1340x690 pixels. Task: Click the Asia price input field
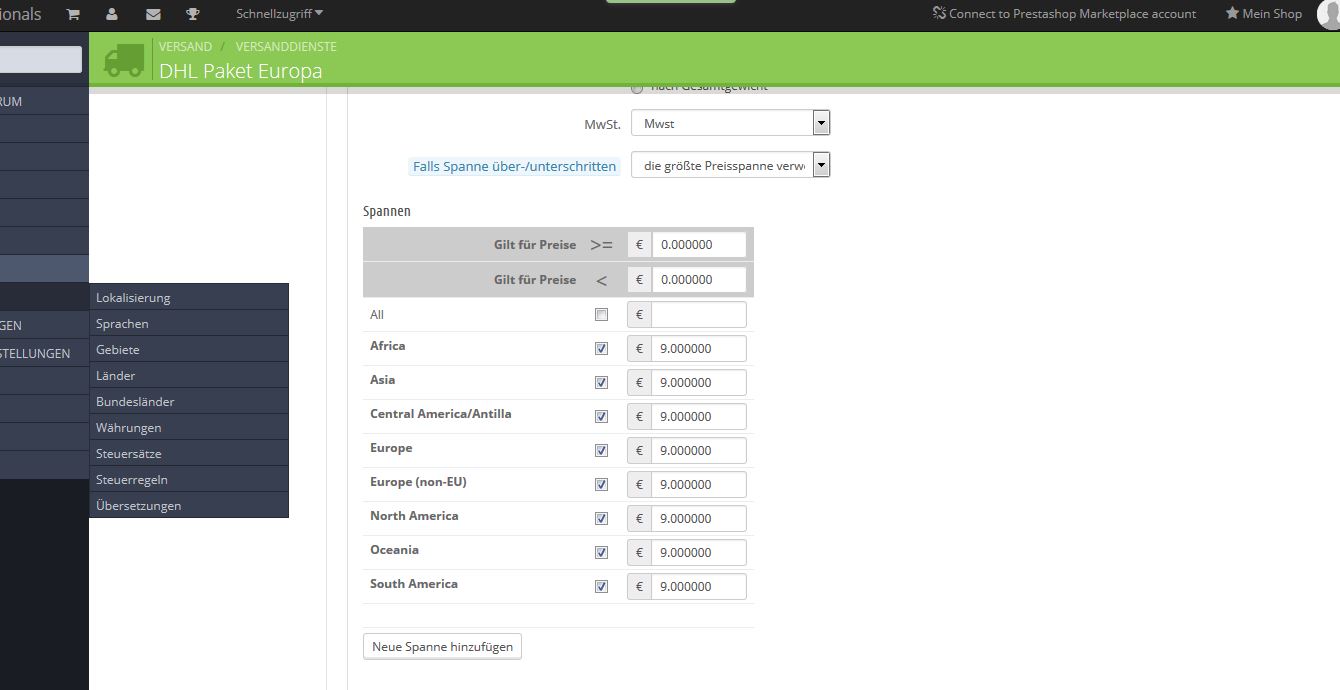[x=699, y=383]
